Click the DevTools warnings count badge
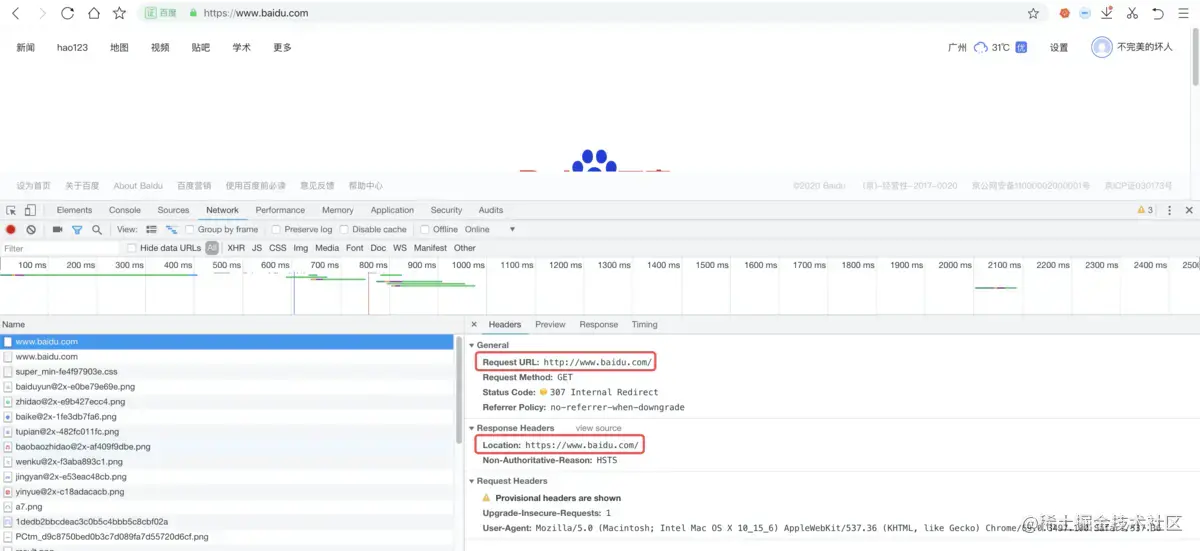Image resolution: width=1200 pixels, height=551 pixels. tap(1145, 210)
